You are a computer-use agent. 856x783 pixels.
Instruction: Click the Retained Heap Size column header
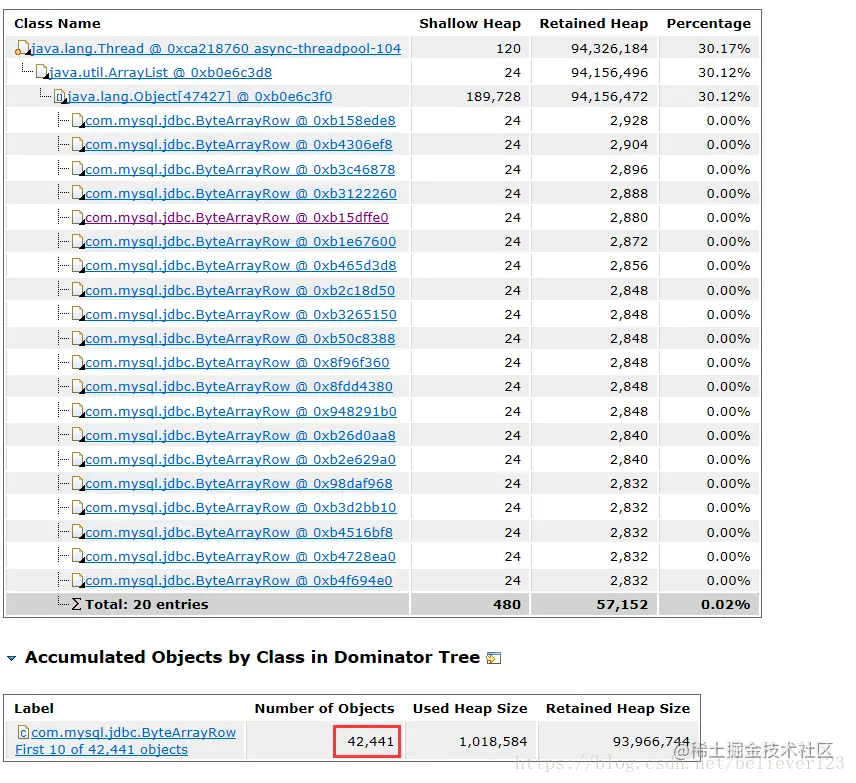point(618,708)
